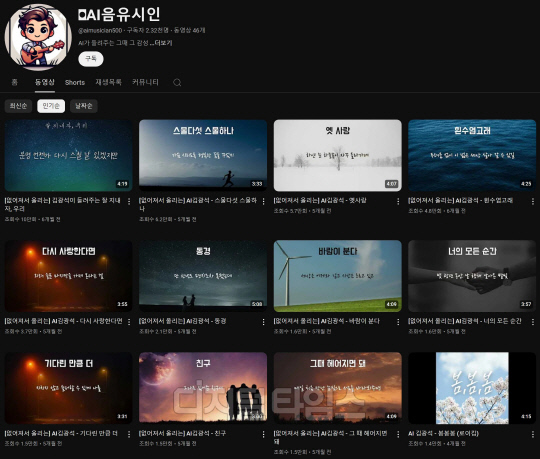Select the 최신순 sort filter chip
The height and width of the screenshot is (459, 540).
pyautogui.click(x=18, y=106)
